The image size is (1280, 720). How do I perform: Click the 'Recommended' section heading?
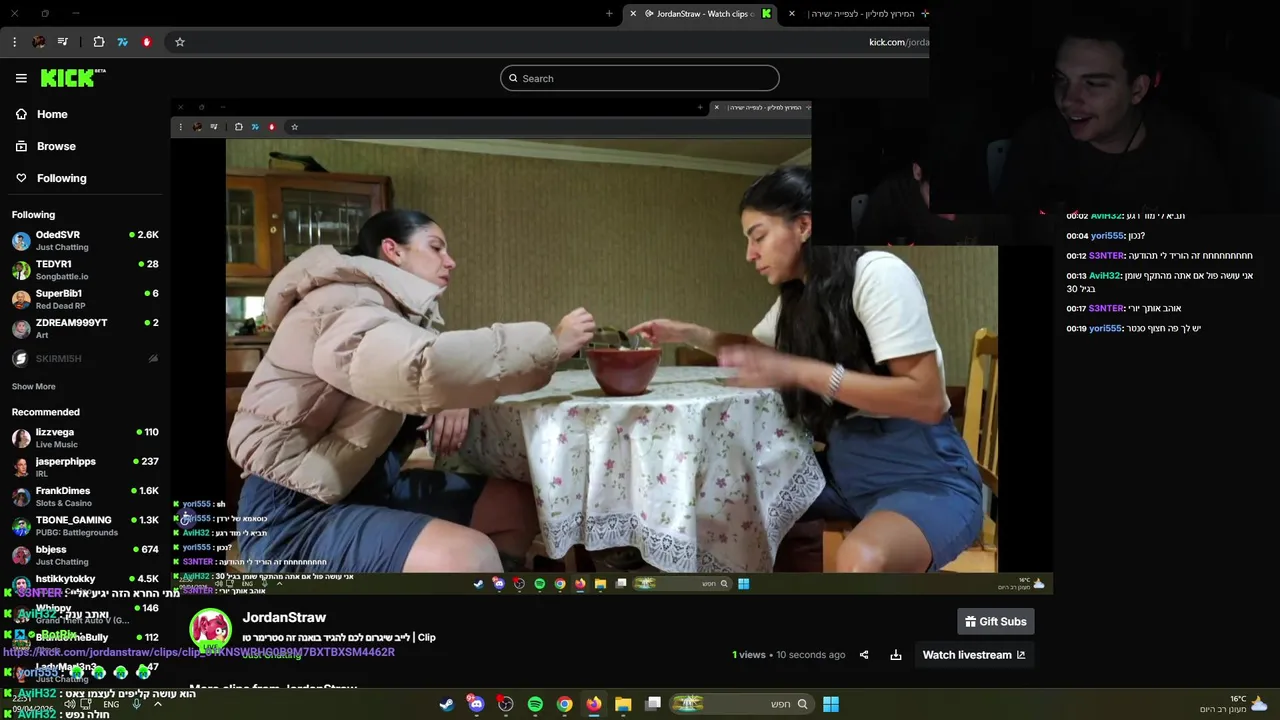click(46, 412)
